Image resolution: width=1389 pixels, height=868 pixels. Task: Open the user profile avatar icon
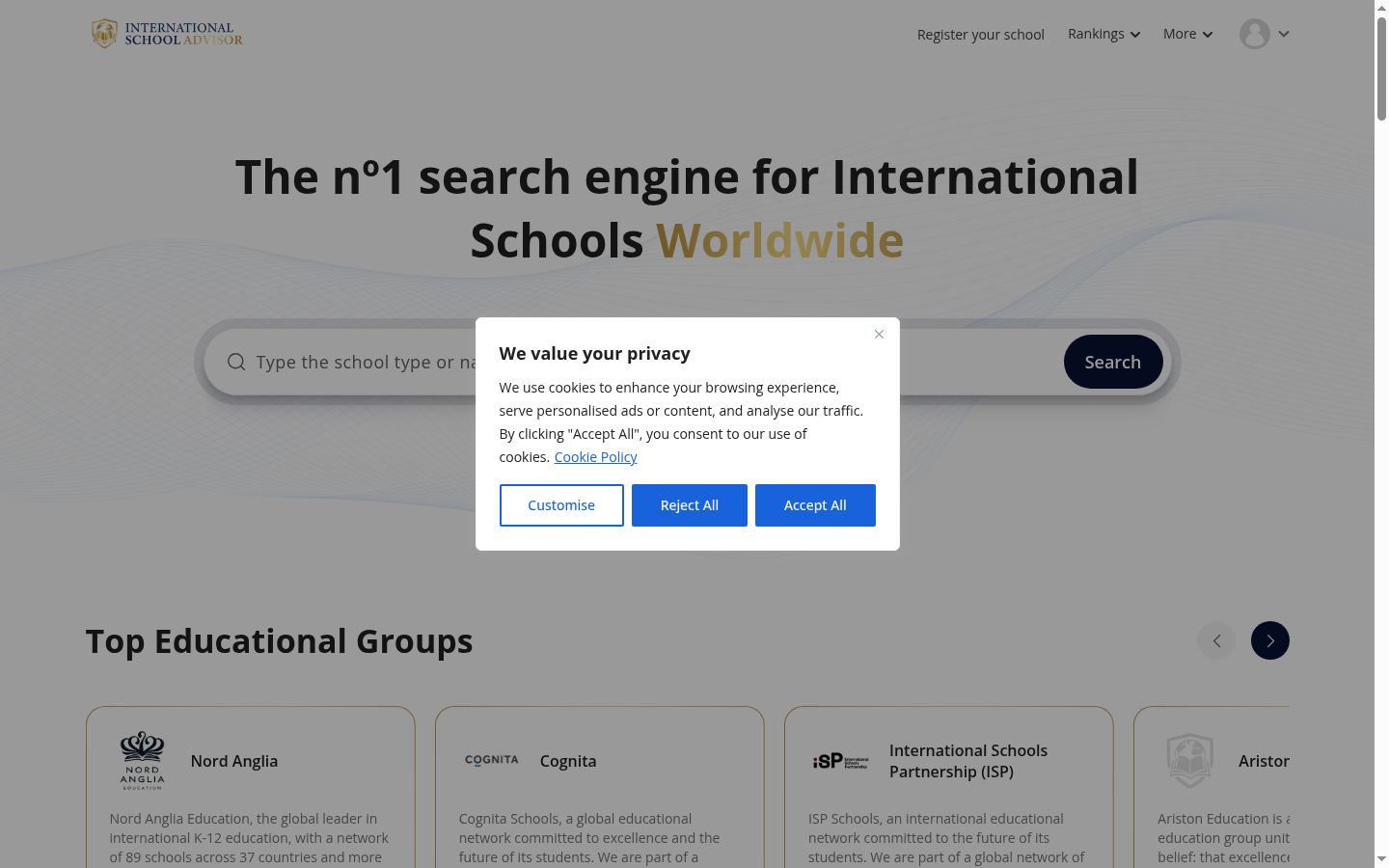[1254, 34]
